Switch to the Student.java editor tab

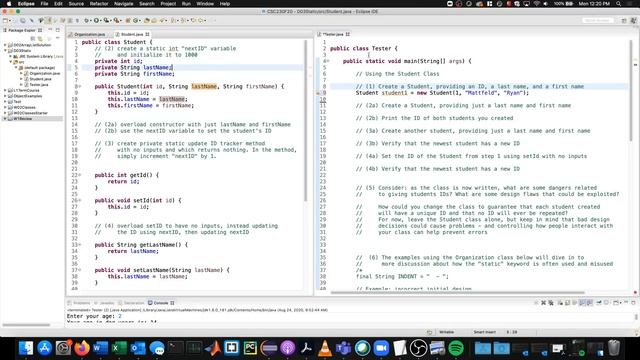[132, 34]
